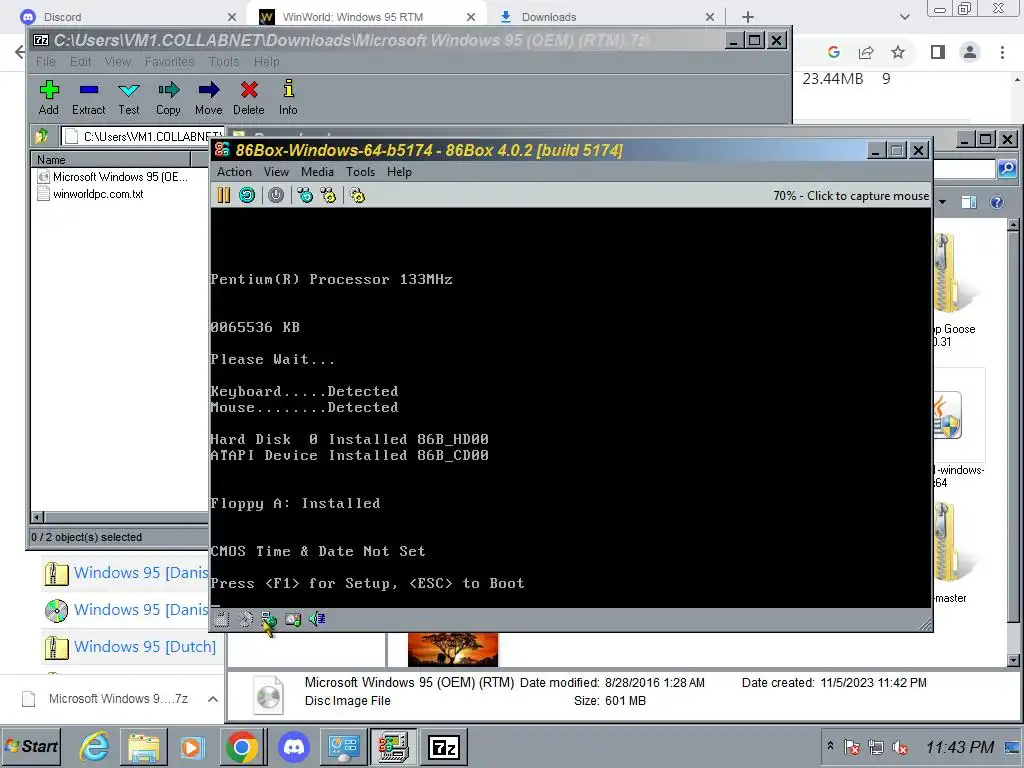Open Internet Explorer from taskbar
Image resolution: width=1024 pixels, height=768 pixels.
[95, 746]
